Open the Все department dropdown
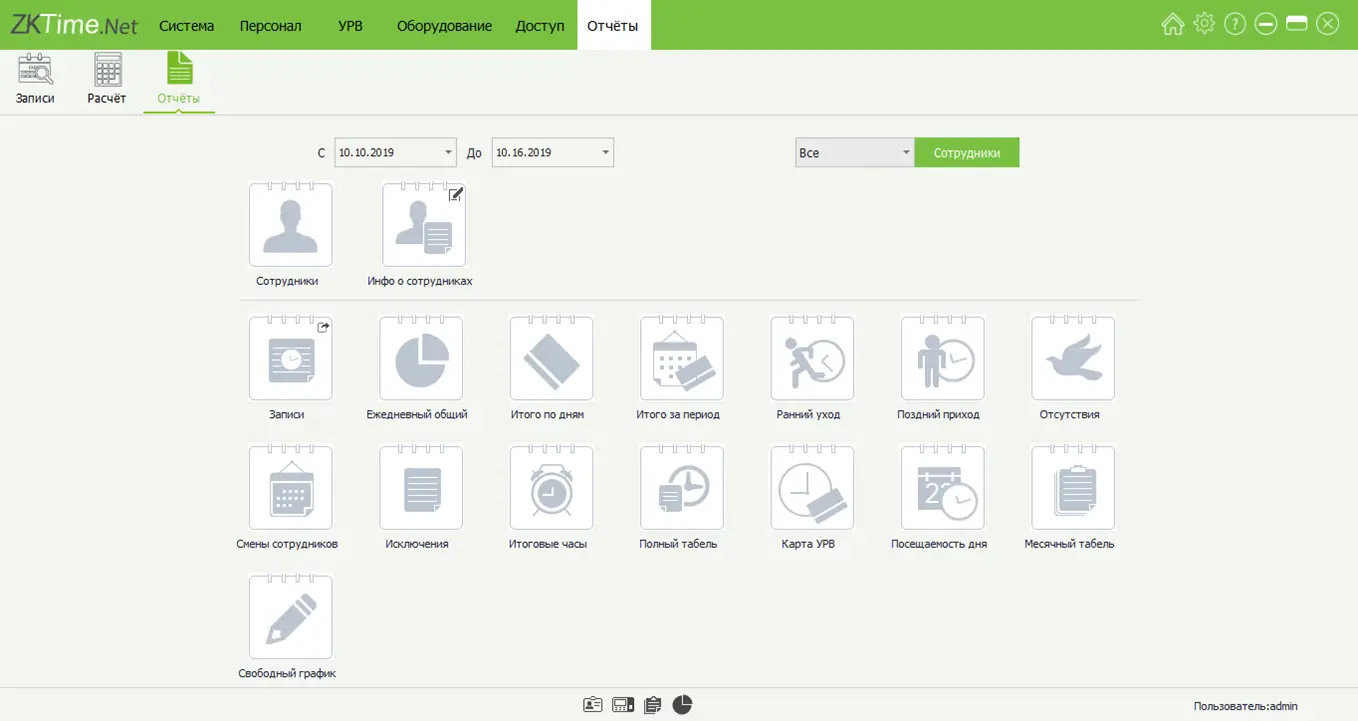 [x=906, y=153]
